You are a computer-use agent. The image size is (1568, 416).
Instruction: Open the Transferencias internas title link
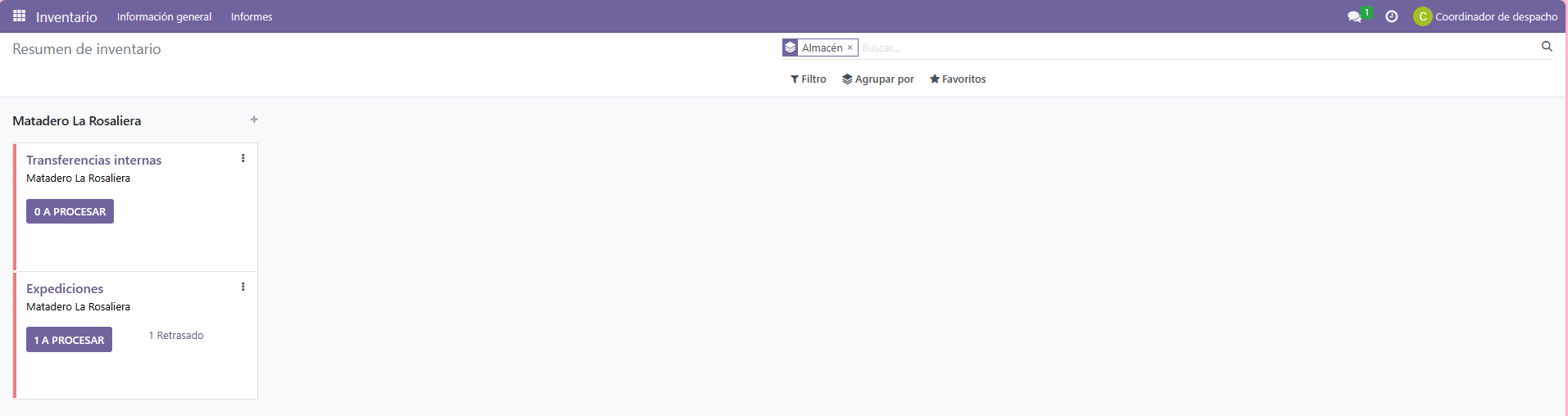tap(93, 161)
